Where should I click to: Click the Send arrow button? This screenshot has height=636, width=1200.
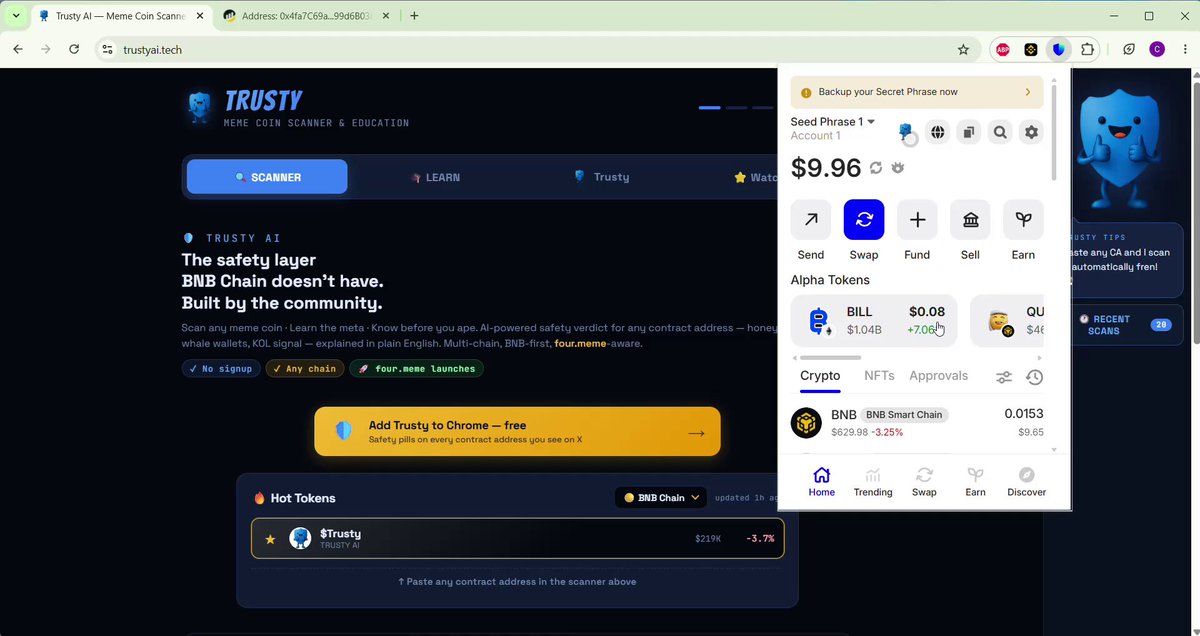tap(811, 219)
